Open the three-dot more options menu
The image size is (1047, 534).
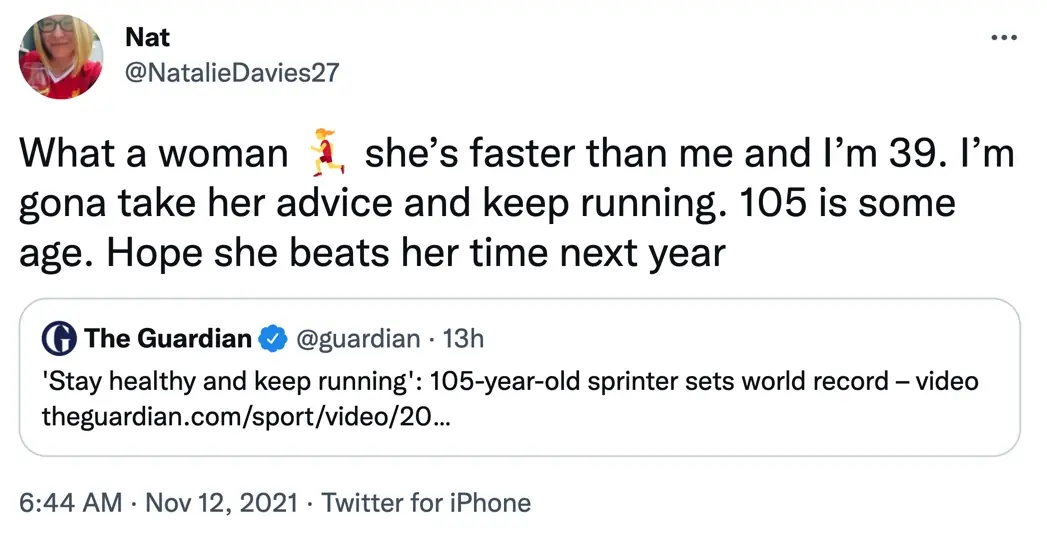tap(1002, 38)
